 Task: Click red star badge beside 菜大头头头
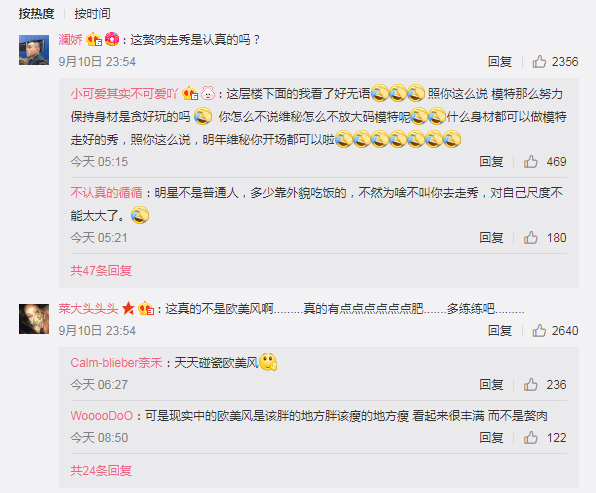pos(128,308)
